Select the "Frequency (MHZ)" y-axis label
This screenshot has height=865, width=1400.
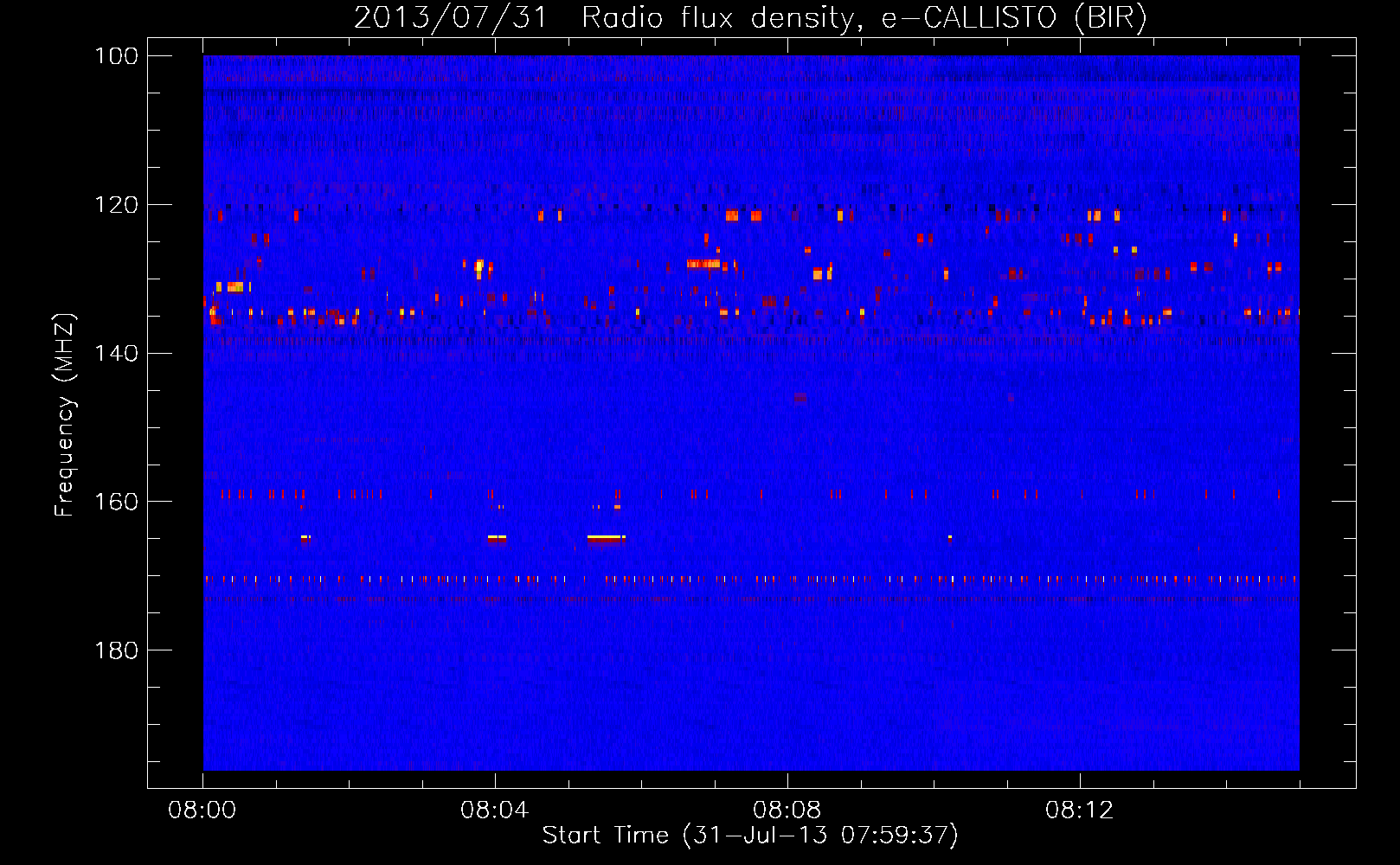pyautogui.click(x=65, y=415)
